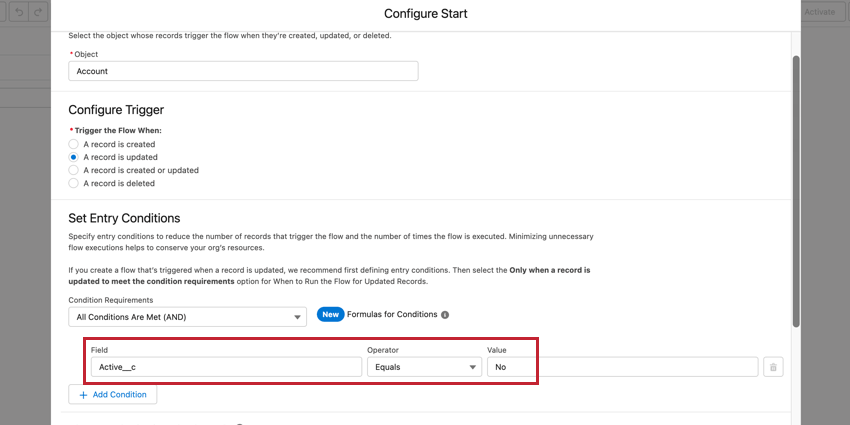Click the undo arrow icon
The height and width of the screenshot is (425, 850).
point(17,12)
